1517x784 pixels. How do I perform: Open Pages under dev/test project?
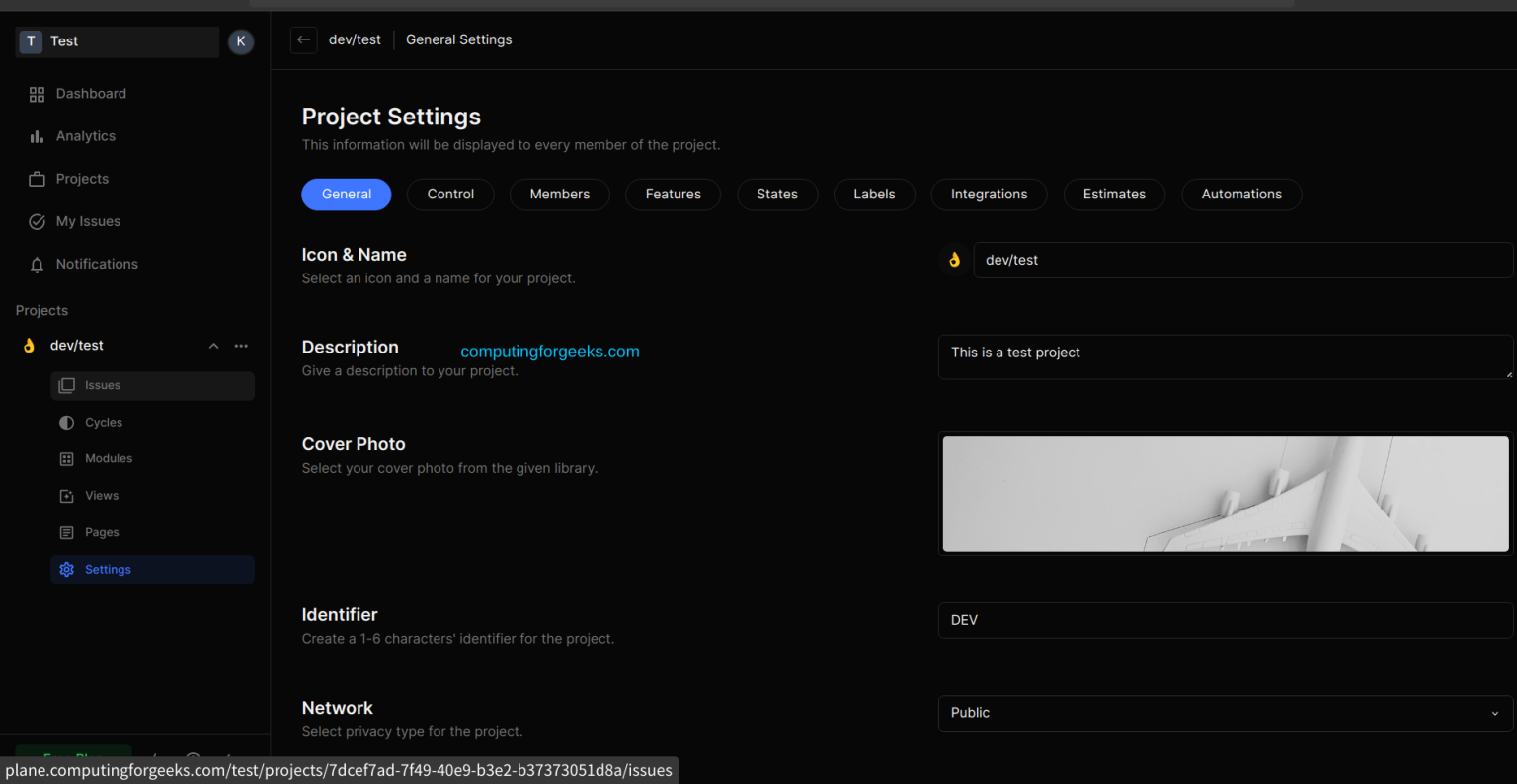click(100, 532)
